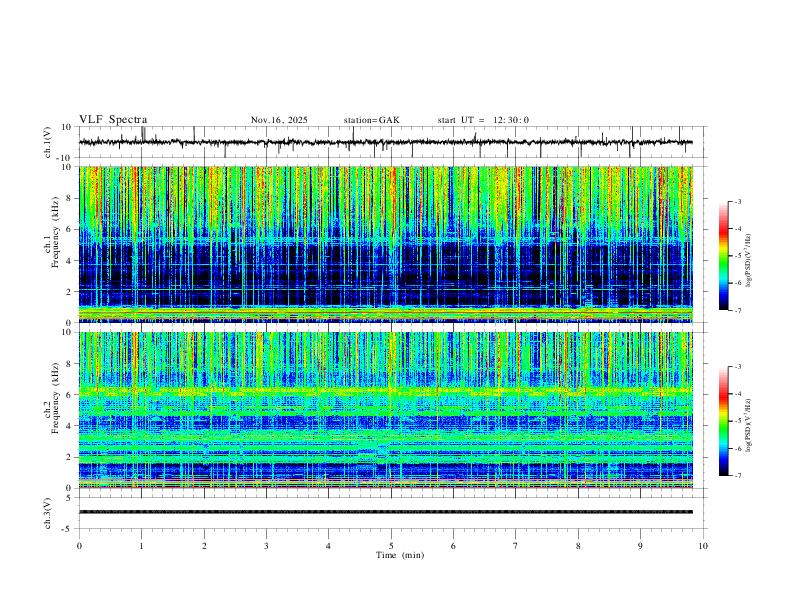
Task: Click the '-3' tick on upper colorbar
Action: pyautogui.click(x=738, y=201)
